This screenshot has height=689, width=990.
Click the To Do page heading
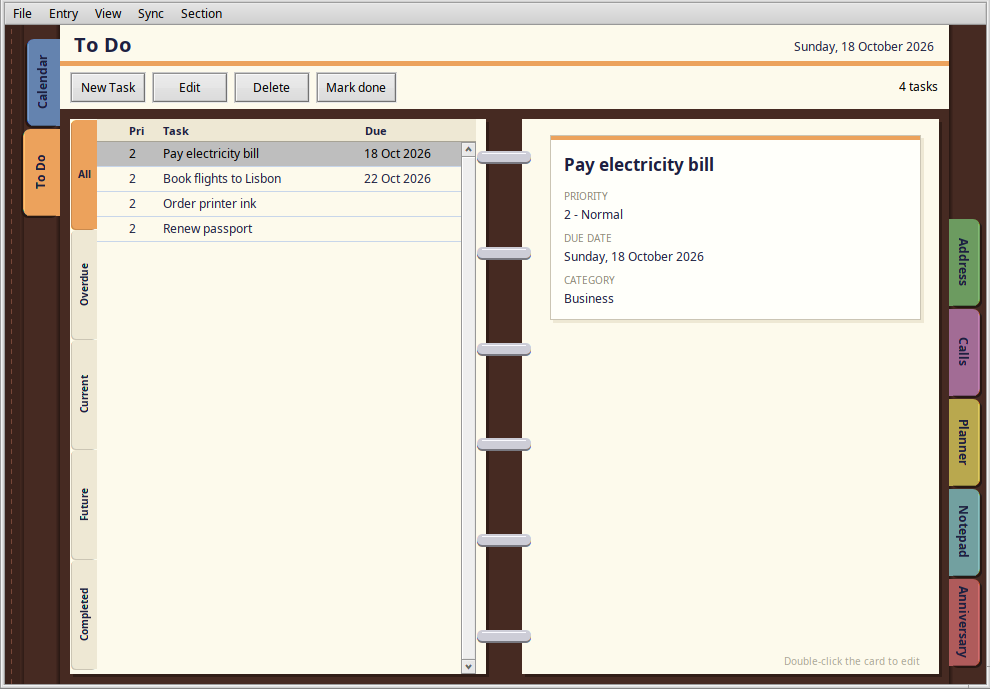click(102, 45)
